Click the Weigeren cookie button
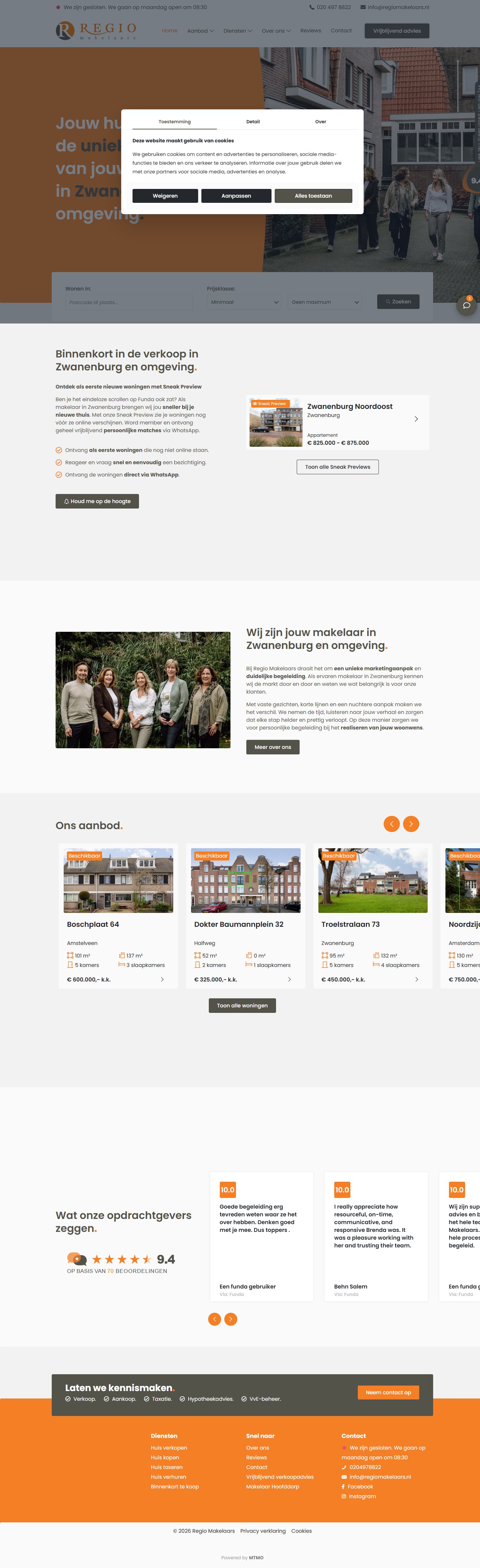 coord(165,196)
